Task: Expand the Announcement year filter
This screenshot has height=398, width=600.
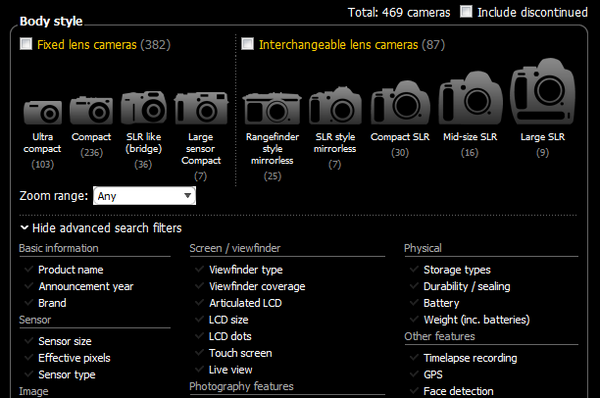Action: tap(86, 286)
